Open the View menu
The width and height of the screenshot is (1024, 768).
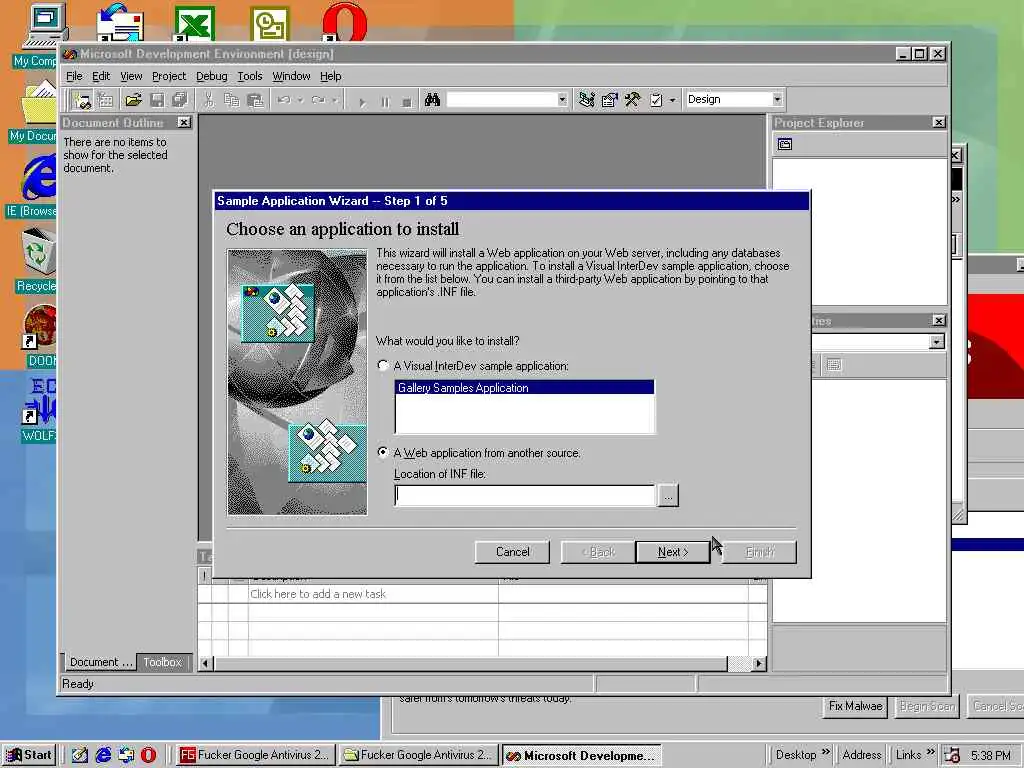tap(131, 76)
